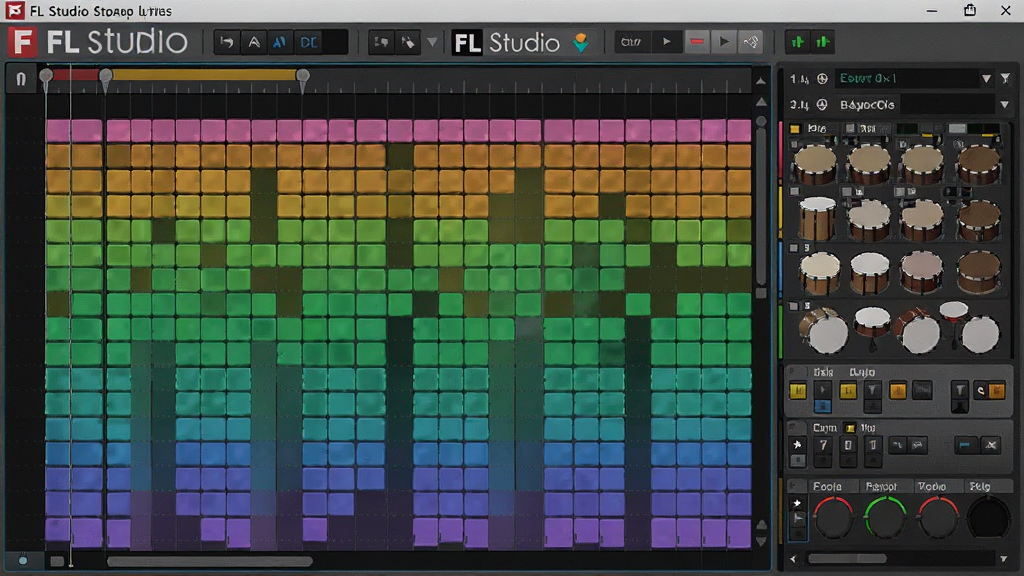
Task: Click the down triangle at the right panel's bottom-right
Action: pyautogui.click(x=1004, y=559)
